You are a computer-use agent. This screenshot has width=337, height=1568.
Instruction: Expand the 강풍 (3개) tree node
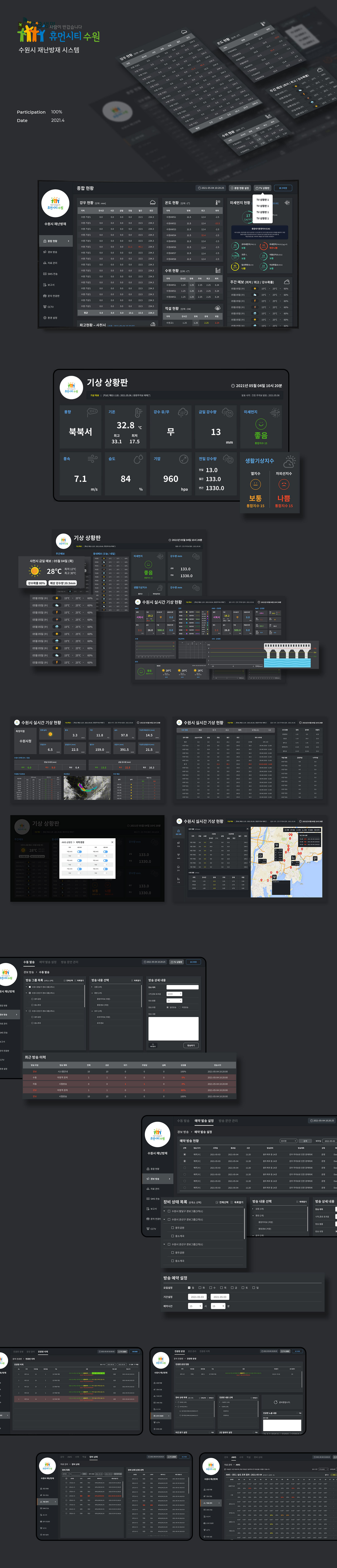253,1209
